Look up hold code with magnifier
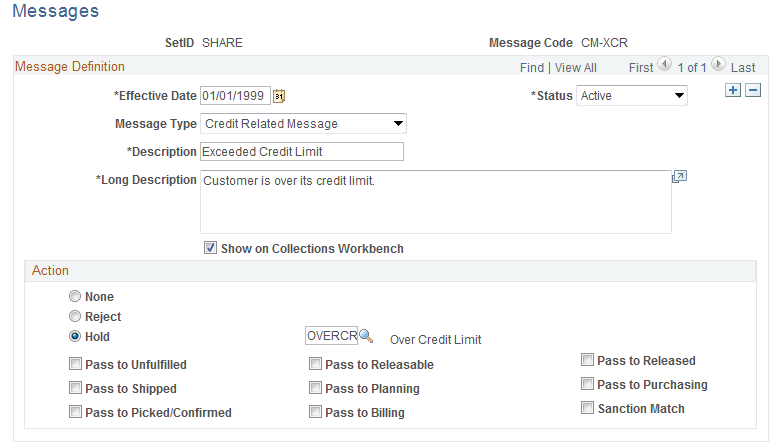The height and width of the screenshot is (448, 776). [x=366, y=336]
